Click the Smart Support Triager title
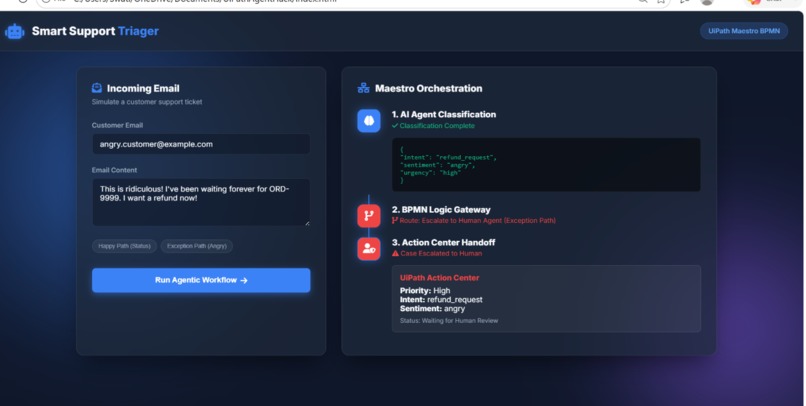 pyautogui.click(x=95, y=31)
